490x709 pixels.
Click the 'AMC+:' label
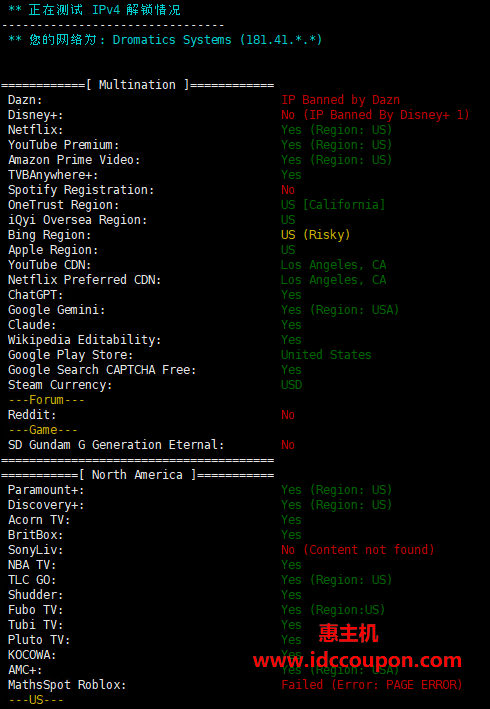coord(25,670)
